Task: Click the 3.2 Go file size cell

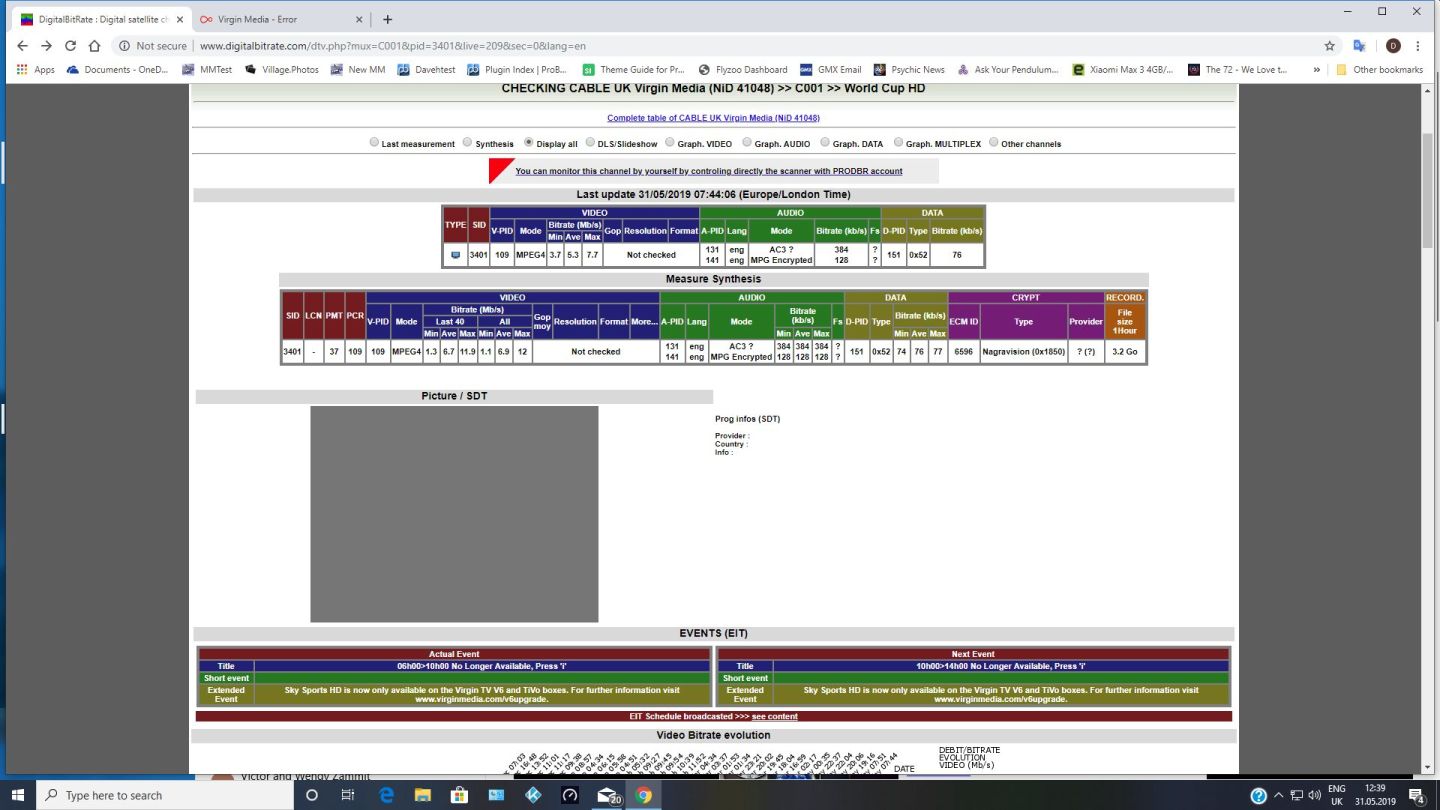Action: click(1125, 352)
